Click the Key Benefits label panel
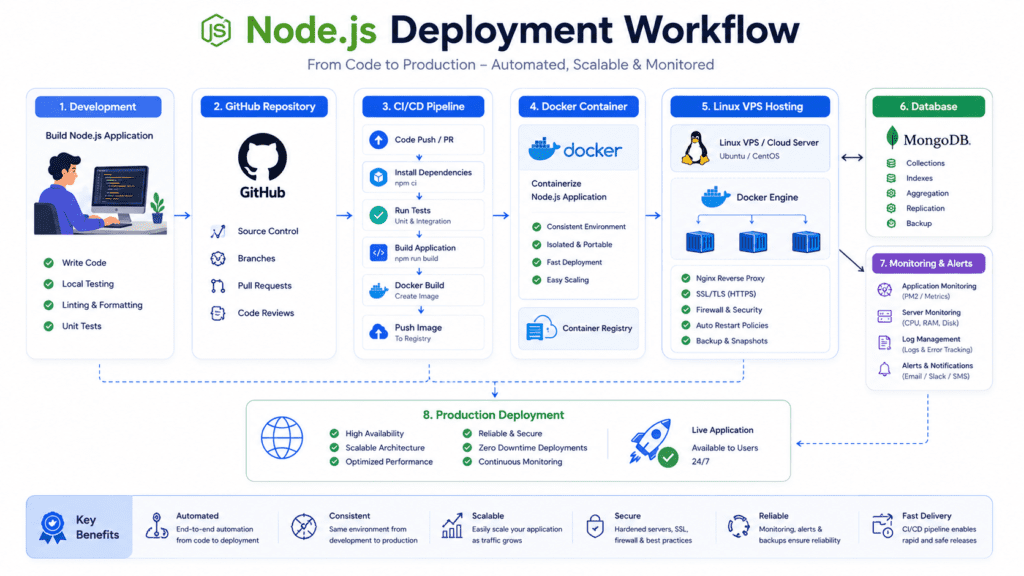Viewport: 1024px width, 576px height. tap(79, 527)
